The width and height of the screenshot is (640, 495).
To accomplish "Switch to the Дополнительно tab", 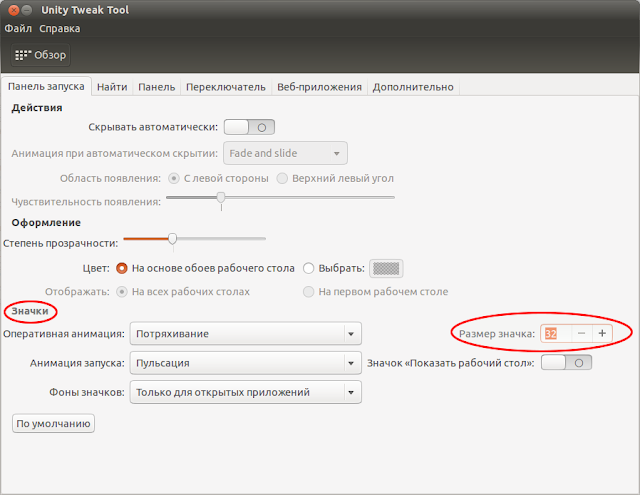I will [x=413, y=87].
